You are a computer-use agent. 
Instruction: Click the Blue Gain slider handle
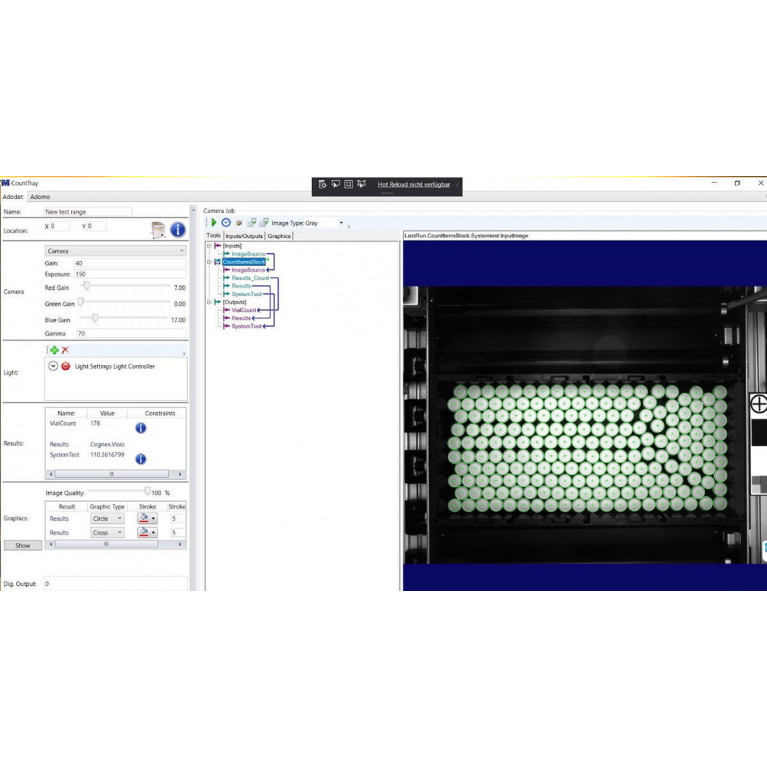point(95,319)
